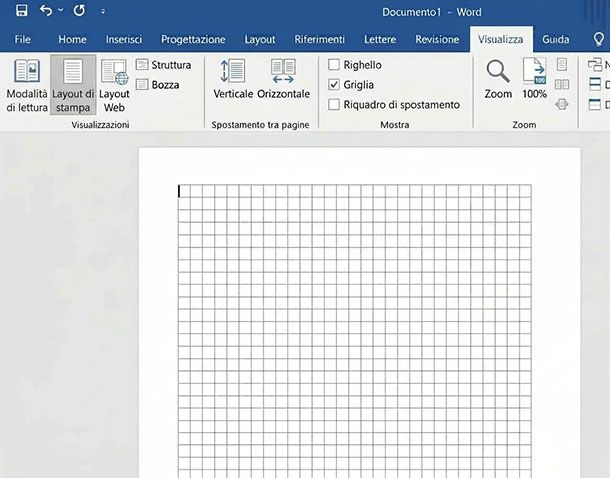This screenshot has width=610, height=478.
Task: Select Orizzontale page movement
Action: coord(283,79)
